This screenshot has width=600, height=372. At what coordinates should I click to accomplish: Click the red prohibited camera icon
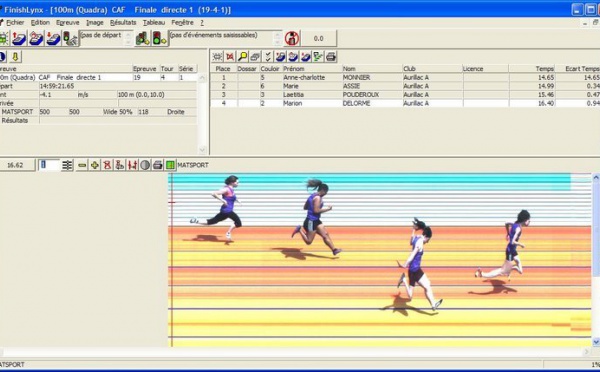[x=292, y=38]
